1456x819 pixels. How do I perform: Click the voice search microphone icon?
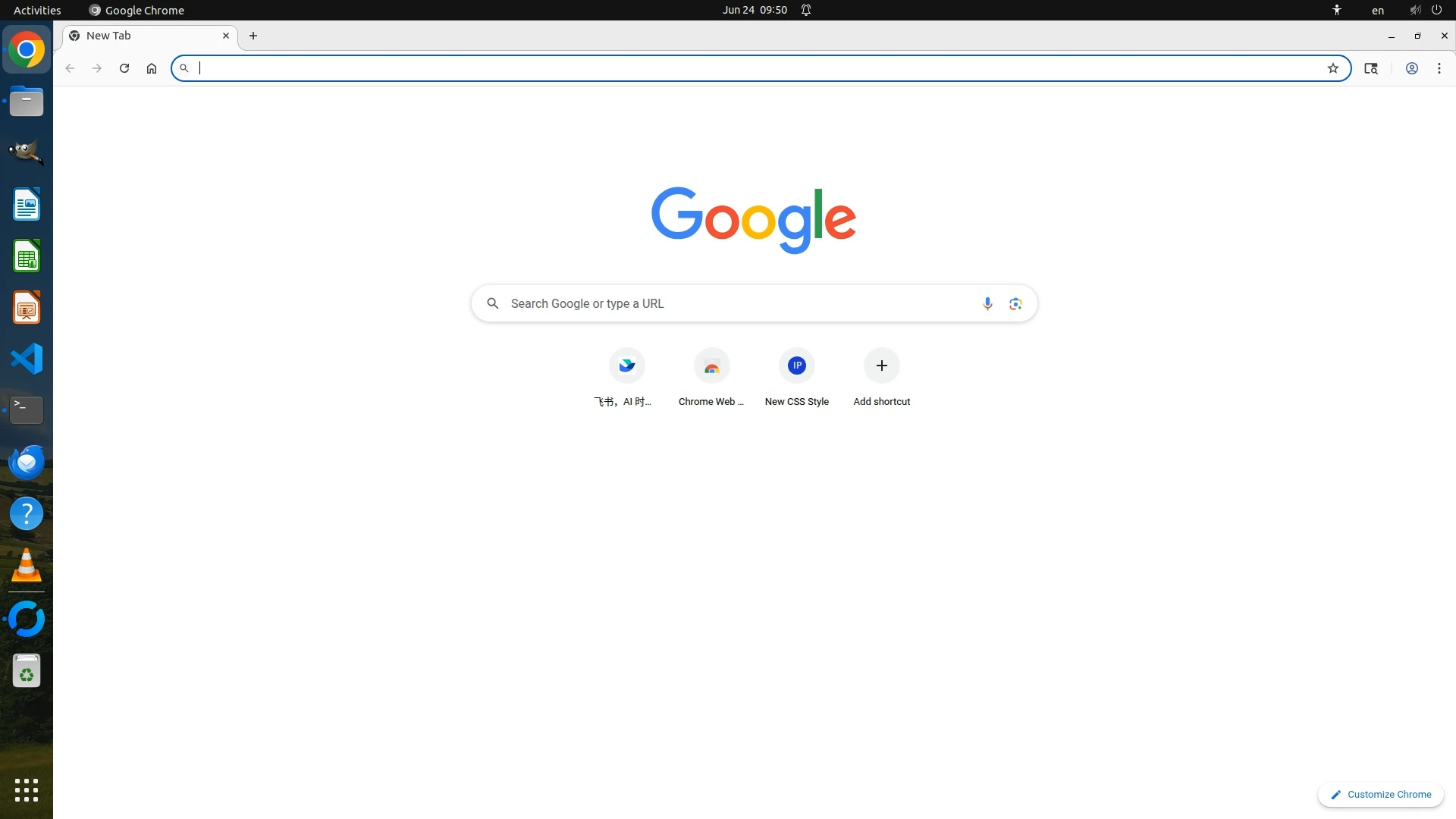[987, 303]
